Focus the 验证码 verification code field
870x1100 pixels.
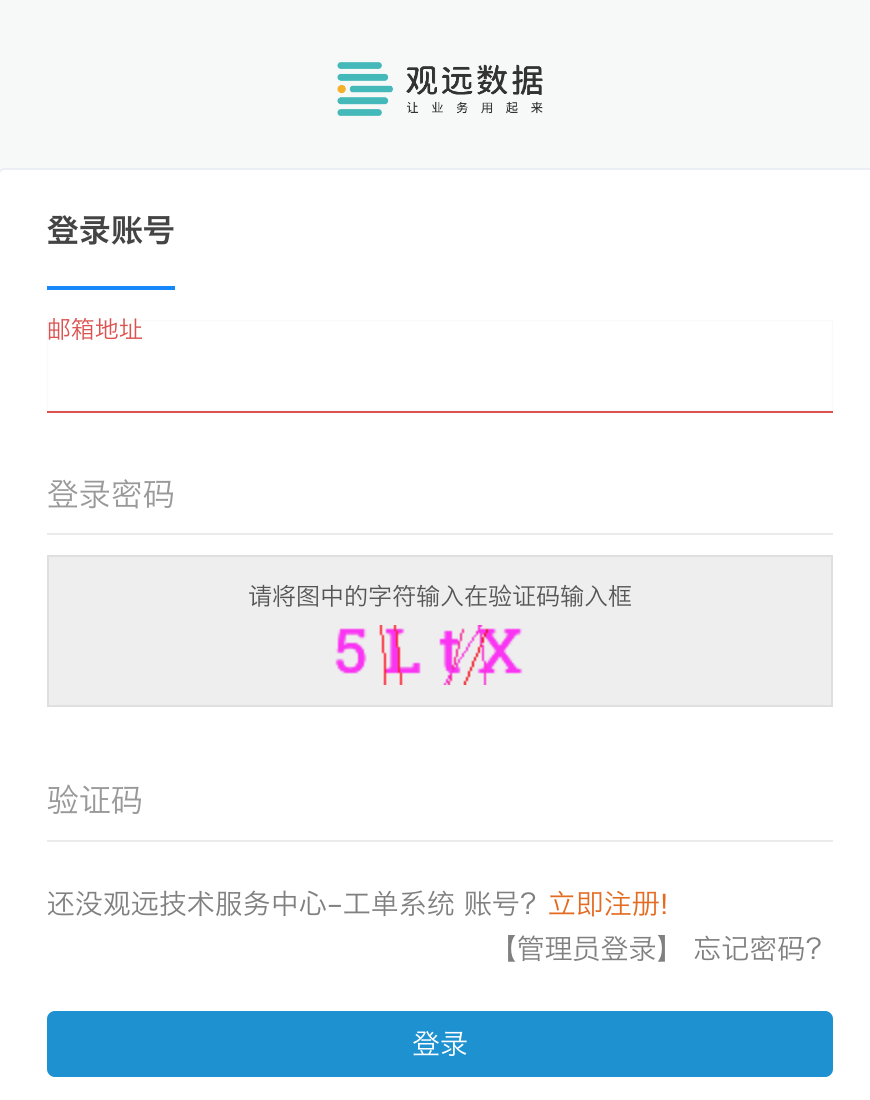point(439,801)
